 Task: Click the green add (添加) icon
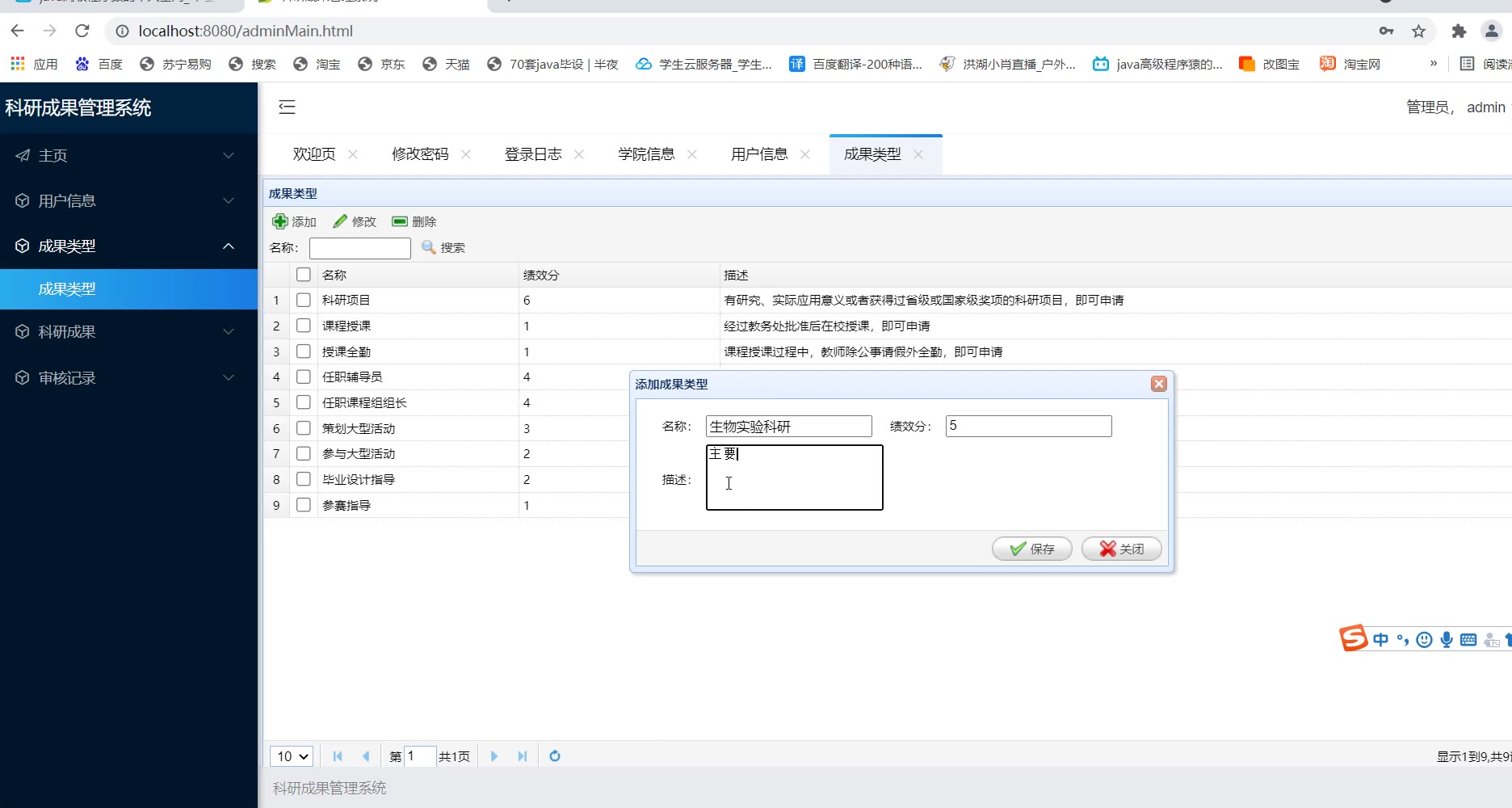click(280, 221)
